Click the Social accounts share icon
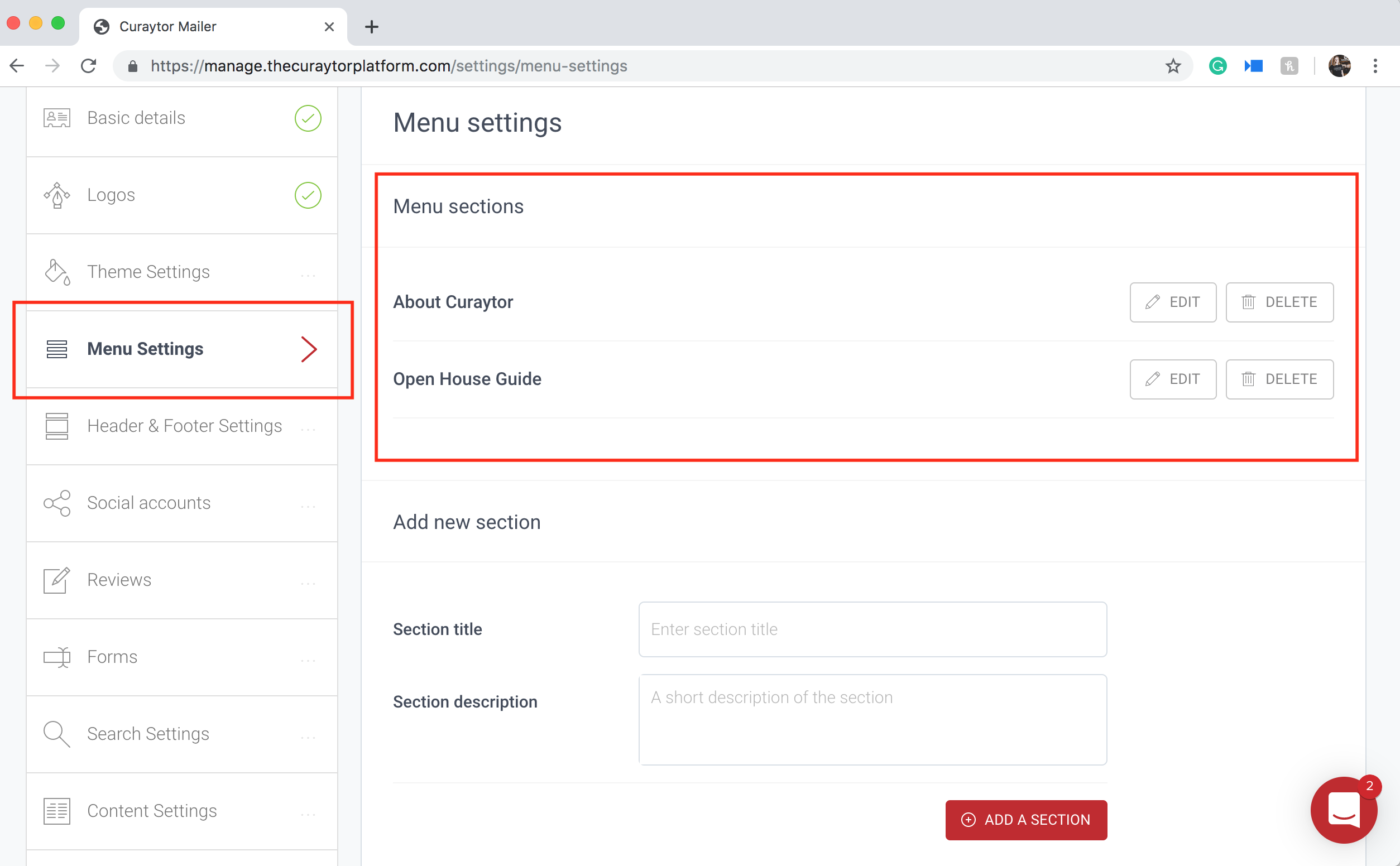Image resolution: width=1400 pixels, height=866 pixels. click(57, 503)
